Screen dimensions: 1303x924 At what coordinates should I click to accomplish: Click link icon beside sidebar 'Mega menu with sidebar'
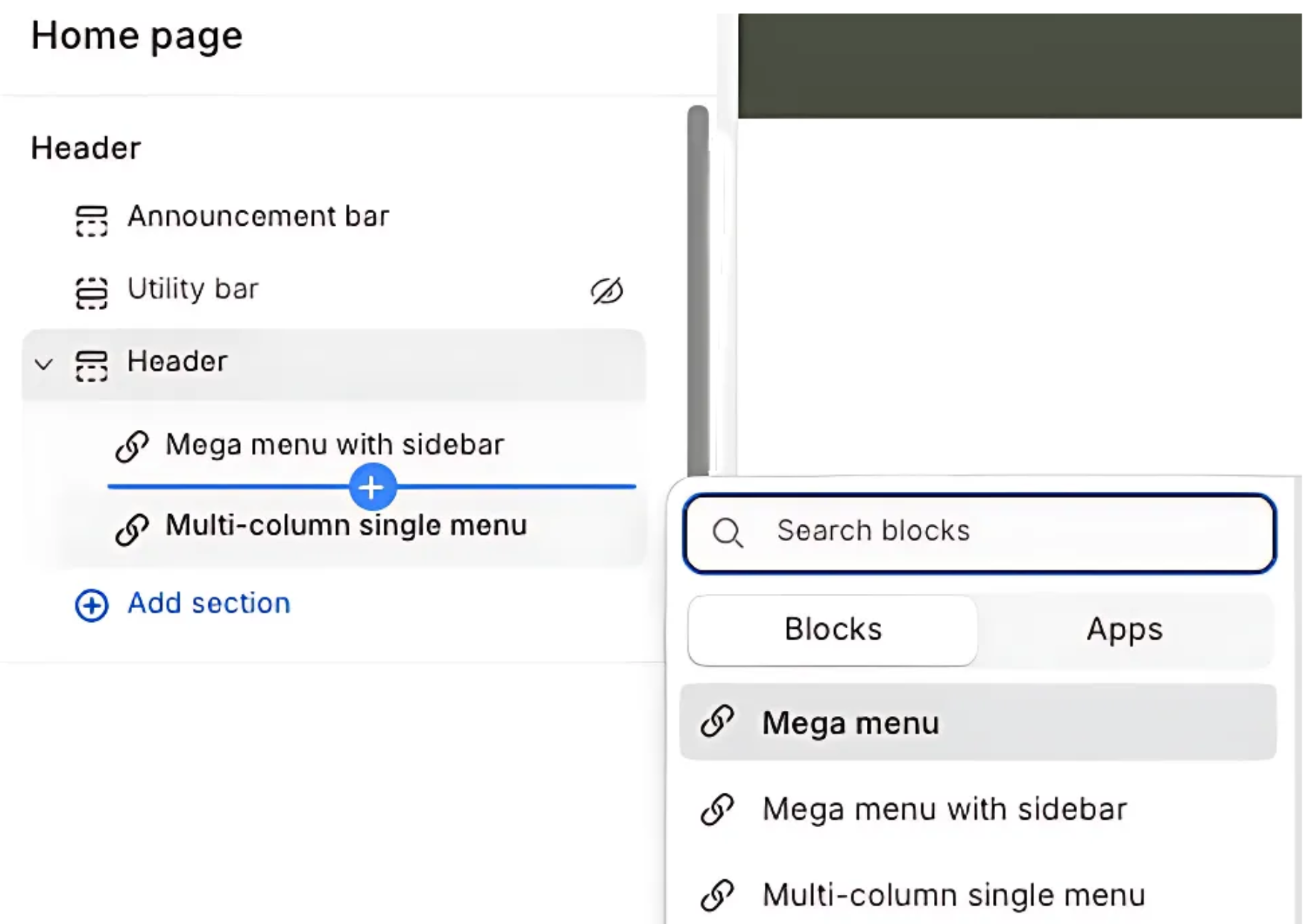132,447
